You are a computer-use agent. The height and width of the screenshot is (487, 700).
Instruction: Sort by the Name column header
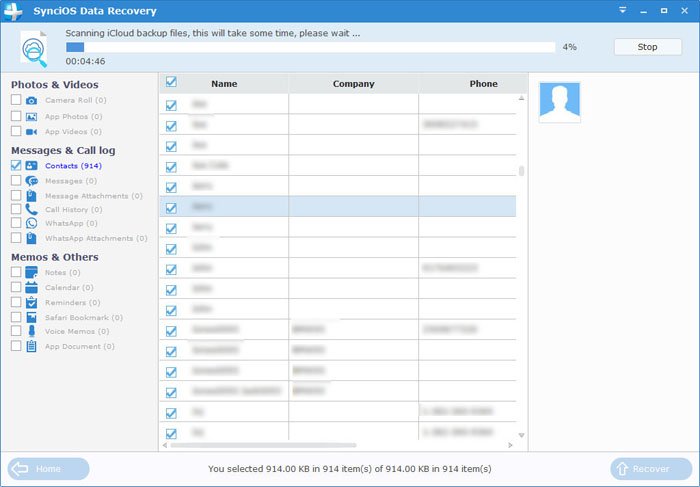coord(224,84)
